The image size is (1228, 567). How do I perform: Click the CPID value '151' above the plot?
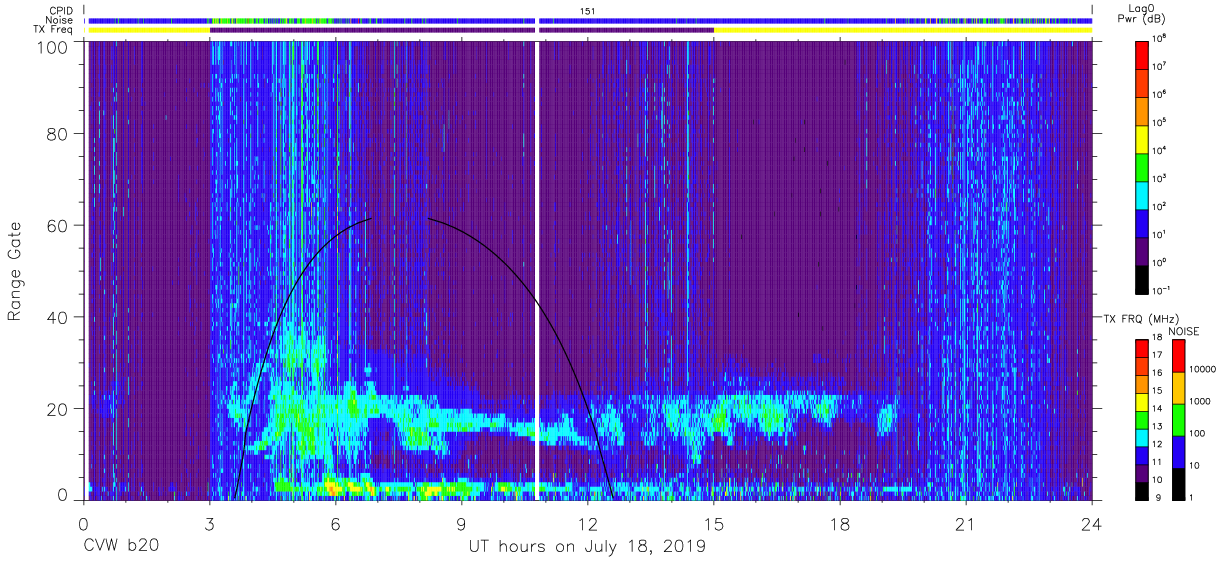(588, 10)
